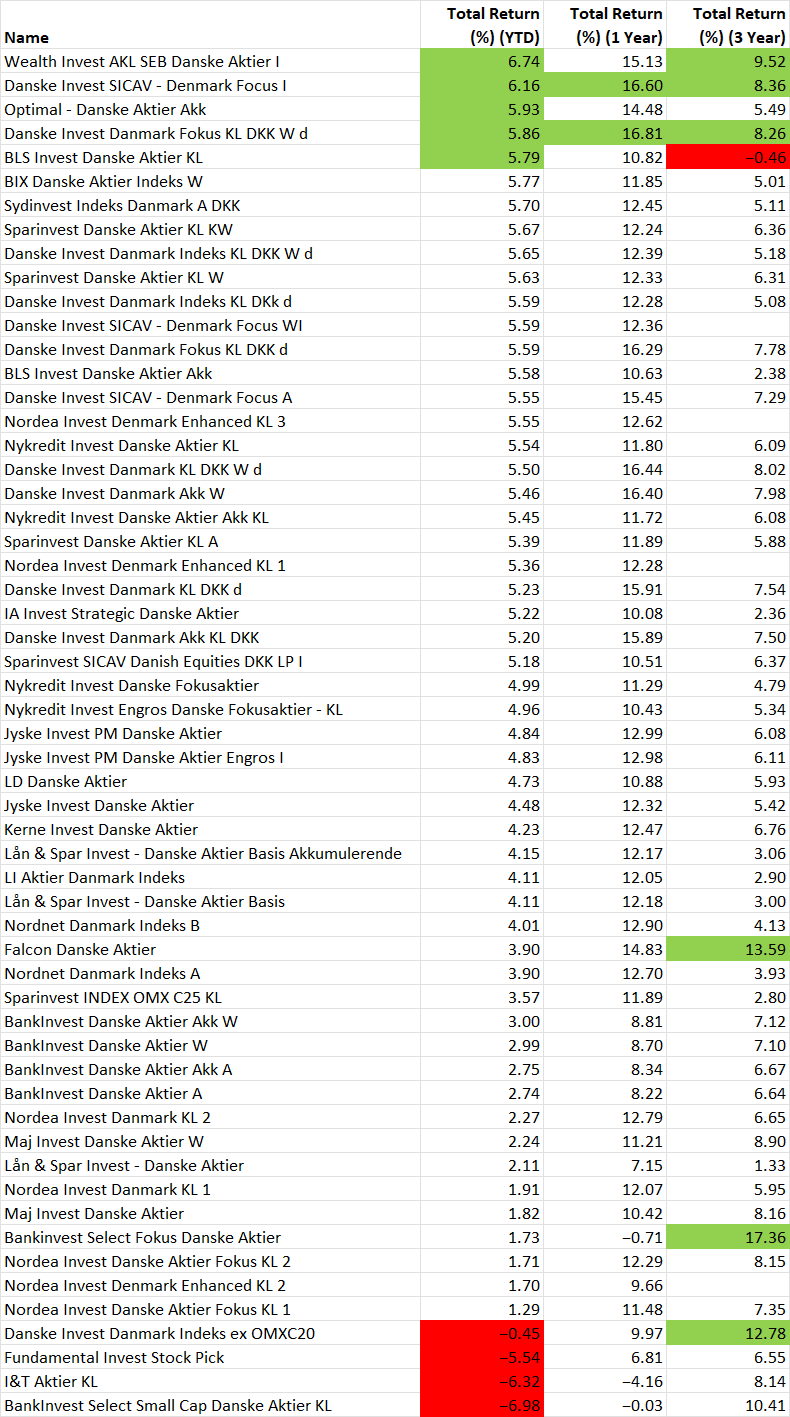This screenshot has height=1417, width=790.
Task: Select the LI Aktier Danmark Indeks cell
Action: [211, 877]
